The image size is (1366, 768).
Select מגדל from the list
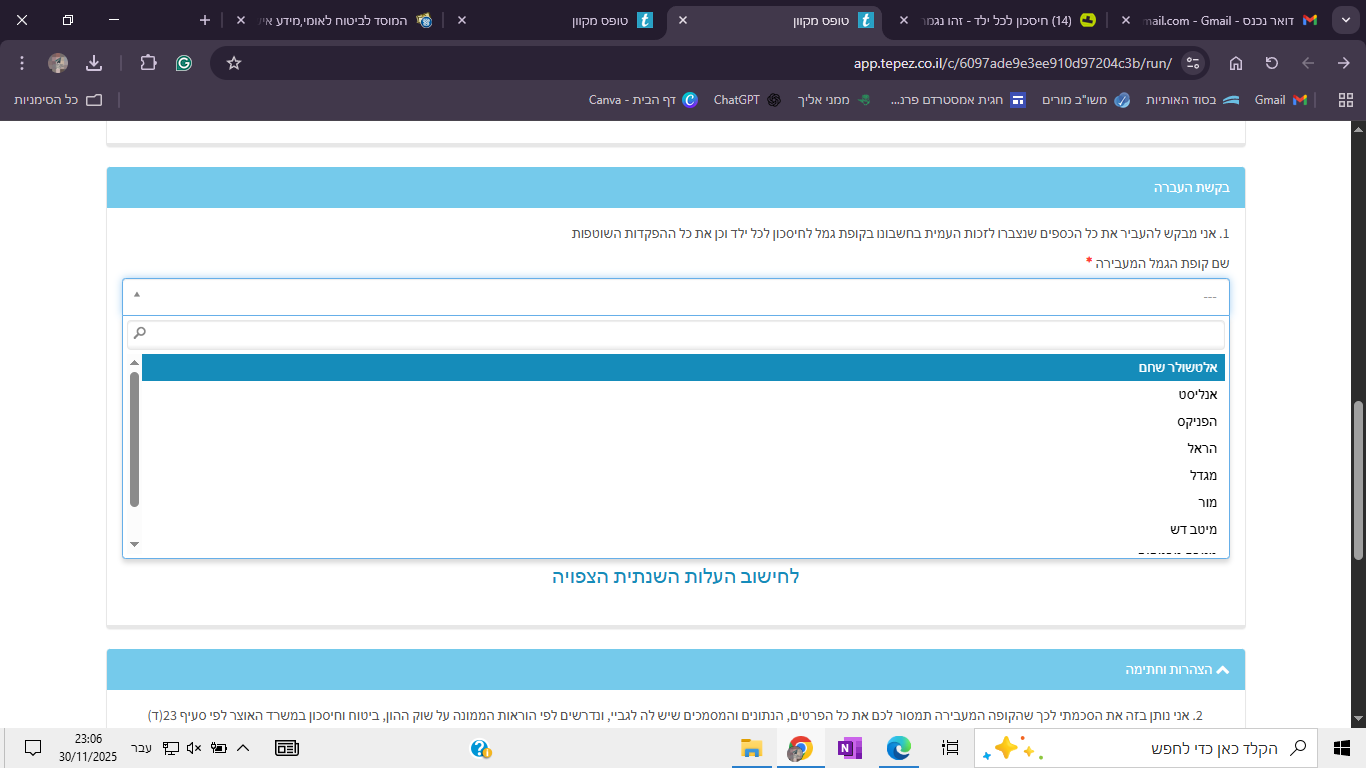point(683,475)
